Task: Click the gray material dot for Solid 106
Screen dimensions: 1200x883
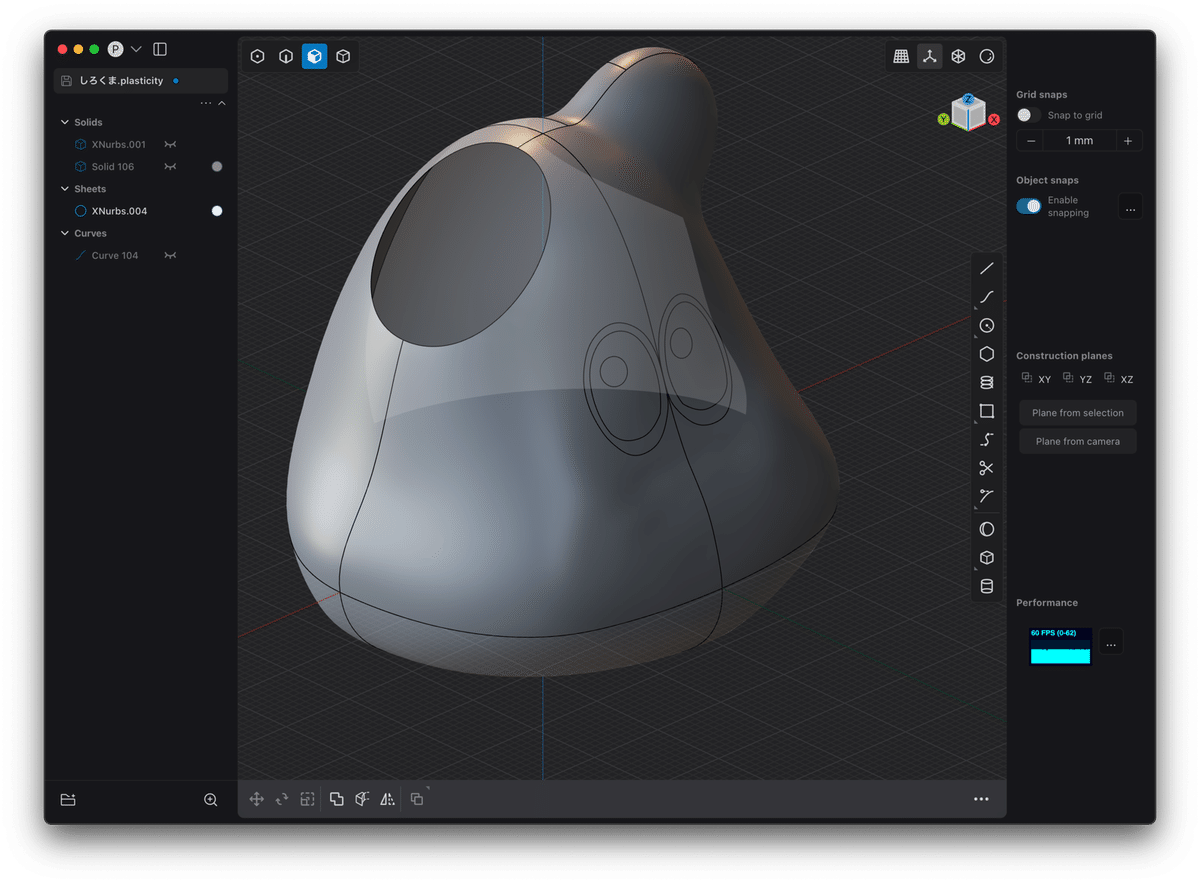Action: [x=217, y=167]
